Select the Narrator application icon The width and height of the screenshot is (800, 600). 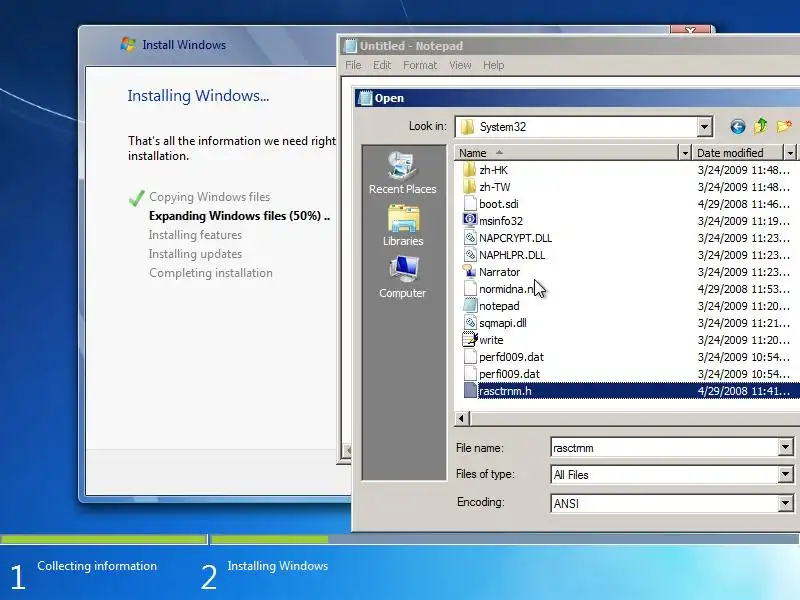(469, 271)
